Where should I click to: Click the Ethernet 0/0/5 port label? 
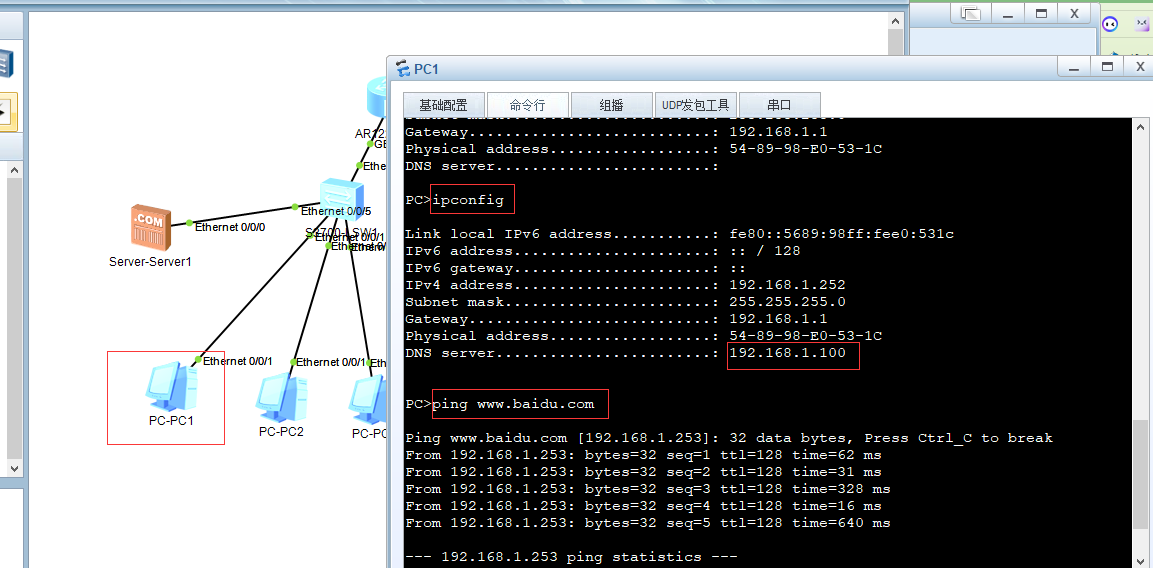(336, 211)
